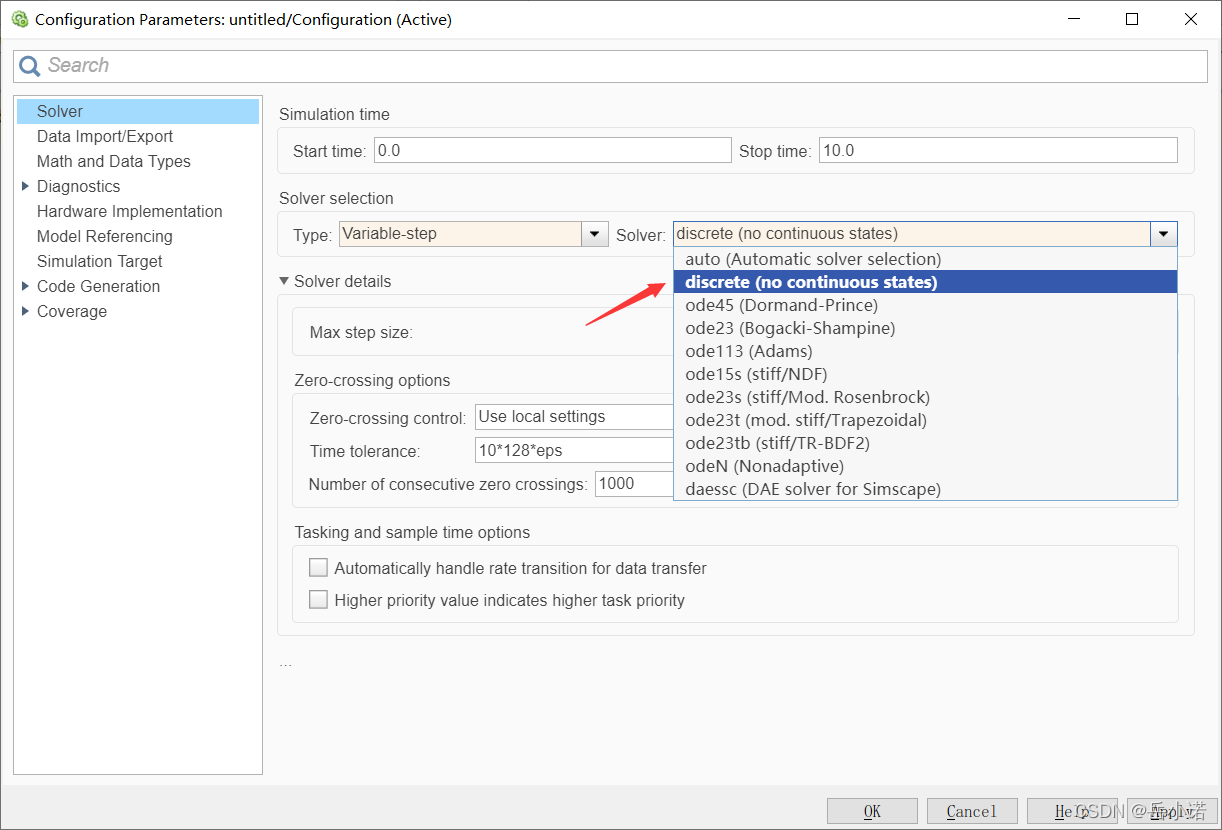Choose auto (Automatic solver selection)
This screenshot has width=1222, height=830.
[925, 259]
